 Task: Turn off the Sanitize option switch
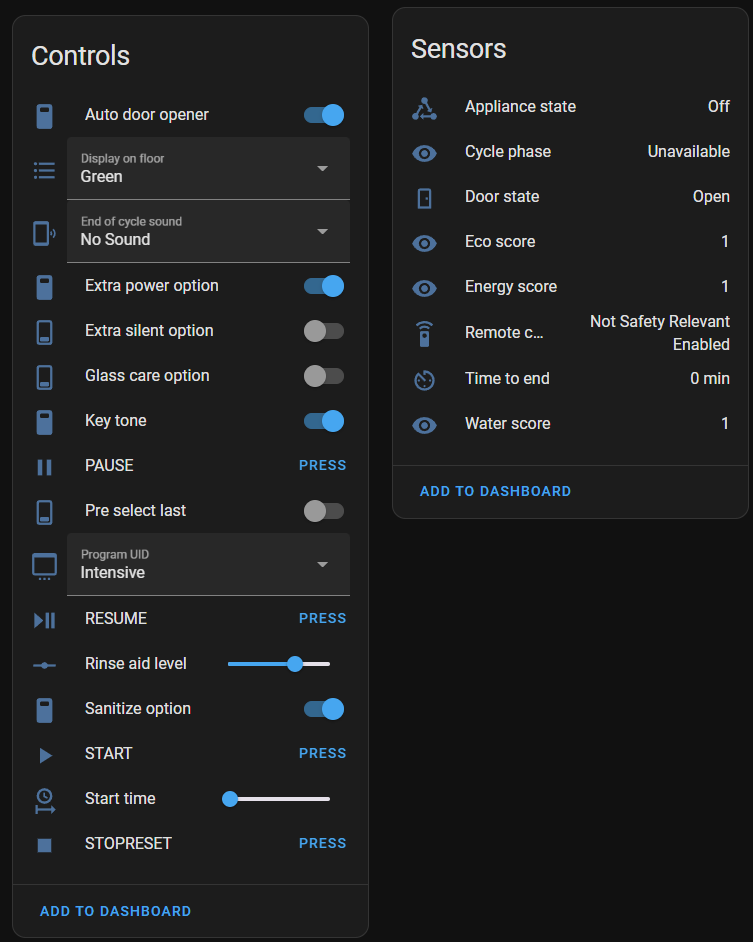pos(324,709)
